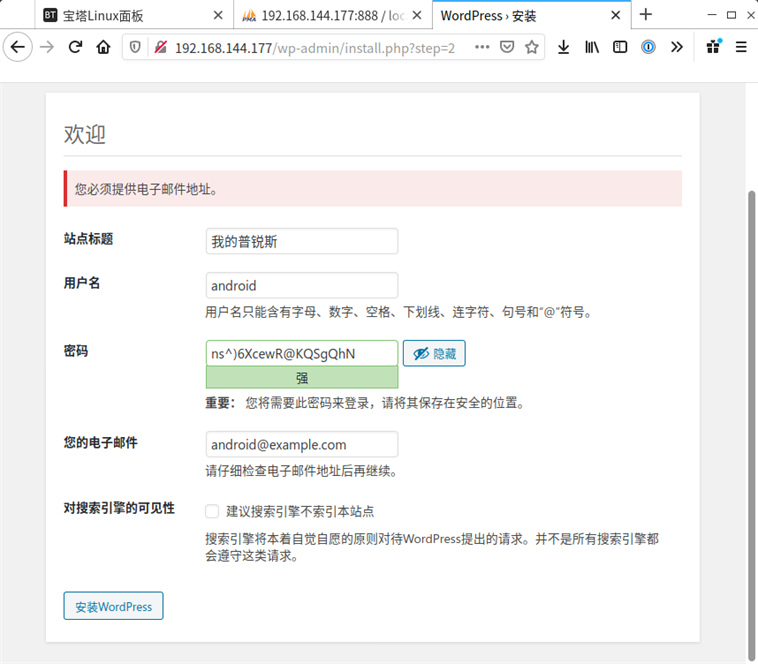Click the 欢迎 heading

tap(85, 134)
